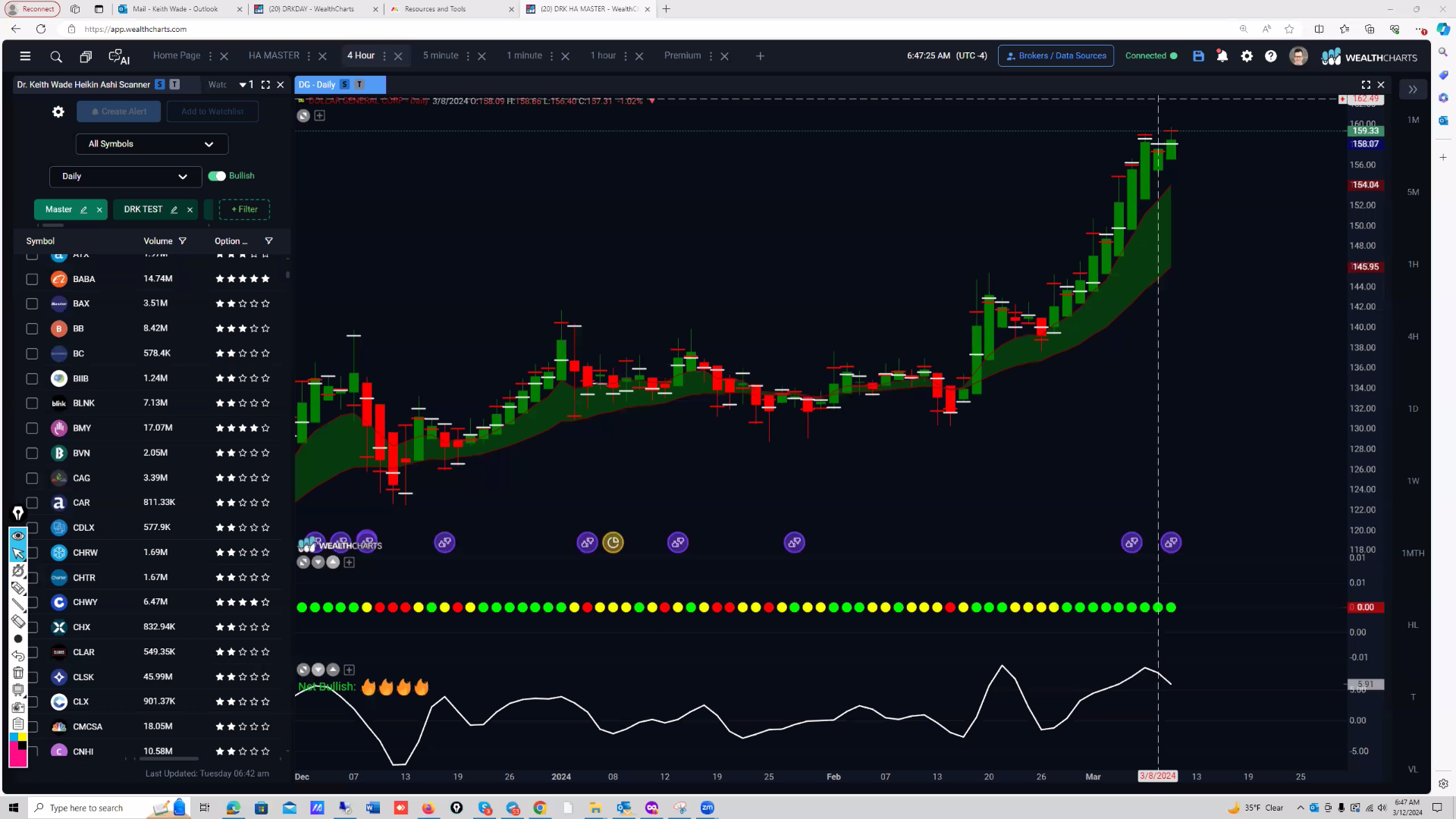The width and height of the screenshot is (1456, 819).
Task: Add a new scanner filter
Action: pos(244,209)
